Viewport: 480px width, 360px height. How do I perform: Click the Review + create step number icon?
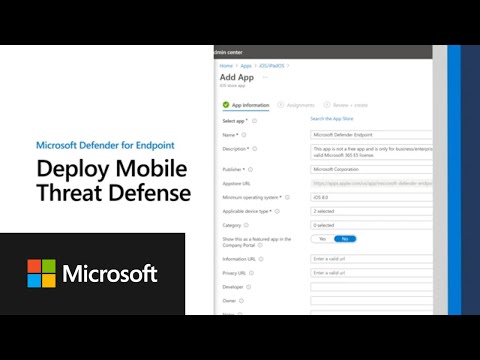pos(327,105)
